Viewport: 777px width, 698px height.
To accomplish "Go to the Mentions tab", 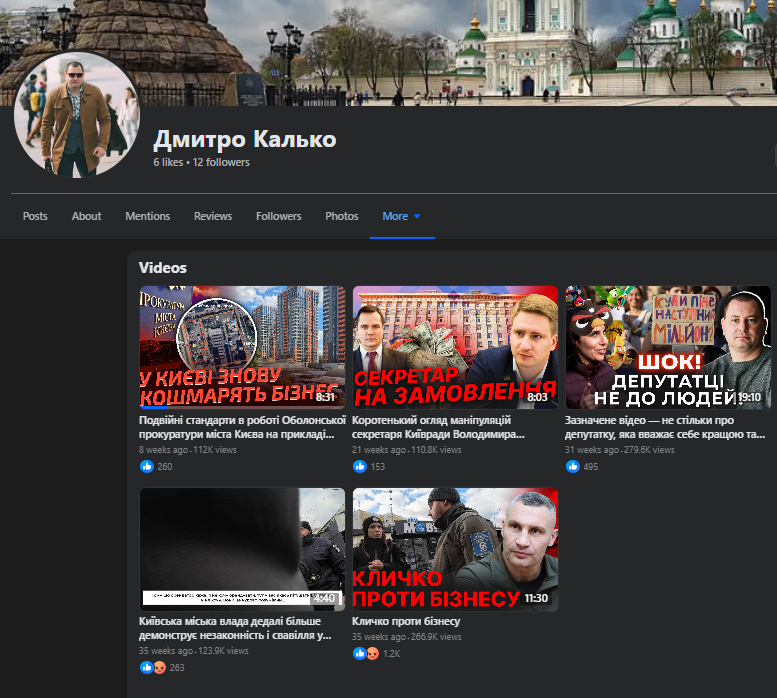I will (147, 216).
